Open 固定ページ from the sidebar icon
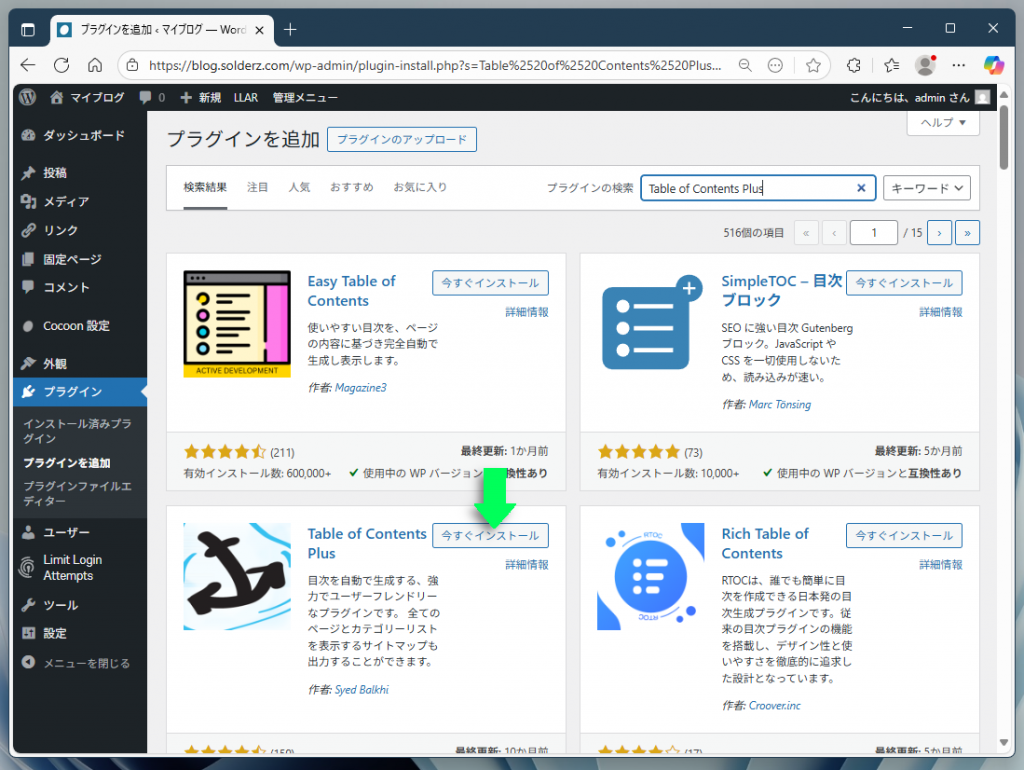This screenshot has height=770, width=1024. [29, 260]
